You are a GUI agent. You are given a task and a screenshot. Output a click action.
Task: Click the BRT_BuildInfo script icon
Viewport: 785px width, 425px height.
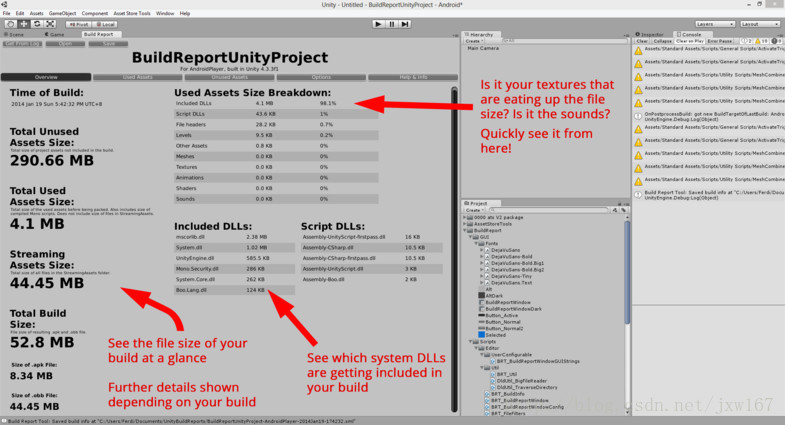tap(487, 394)
